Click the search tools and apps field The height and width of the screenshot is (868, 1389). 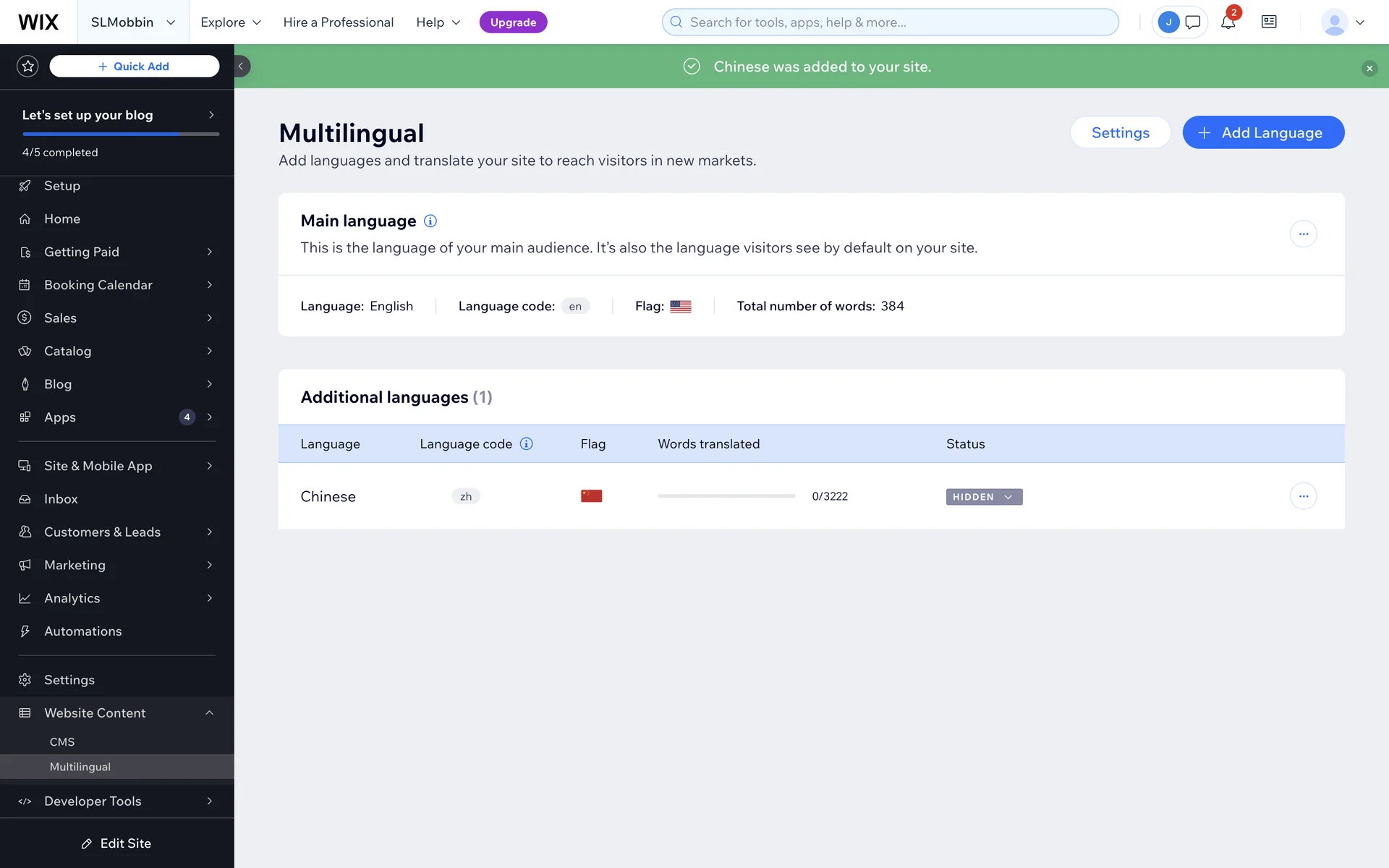(890, 22)
